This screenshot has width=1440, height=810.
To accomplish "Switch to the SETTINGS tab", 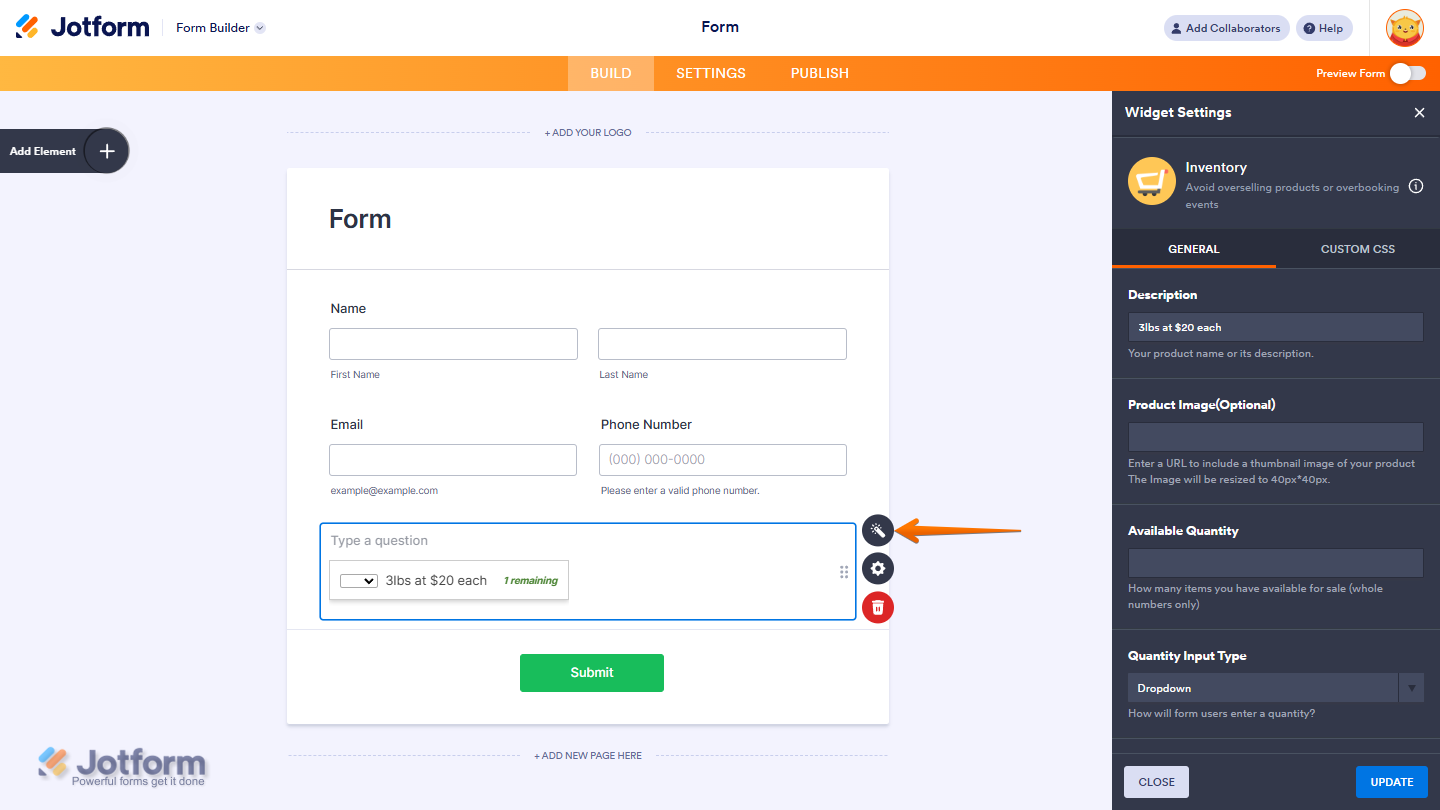I will tap(710, 73).
